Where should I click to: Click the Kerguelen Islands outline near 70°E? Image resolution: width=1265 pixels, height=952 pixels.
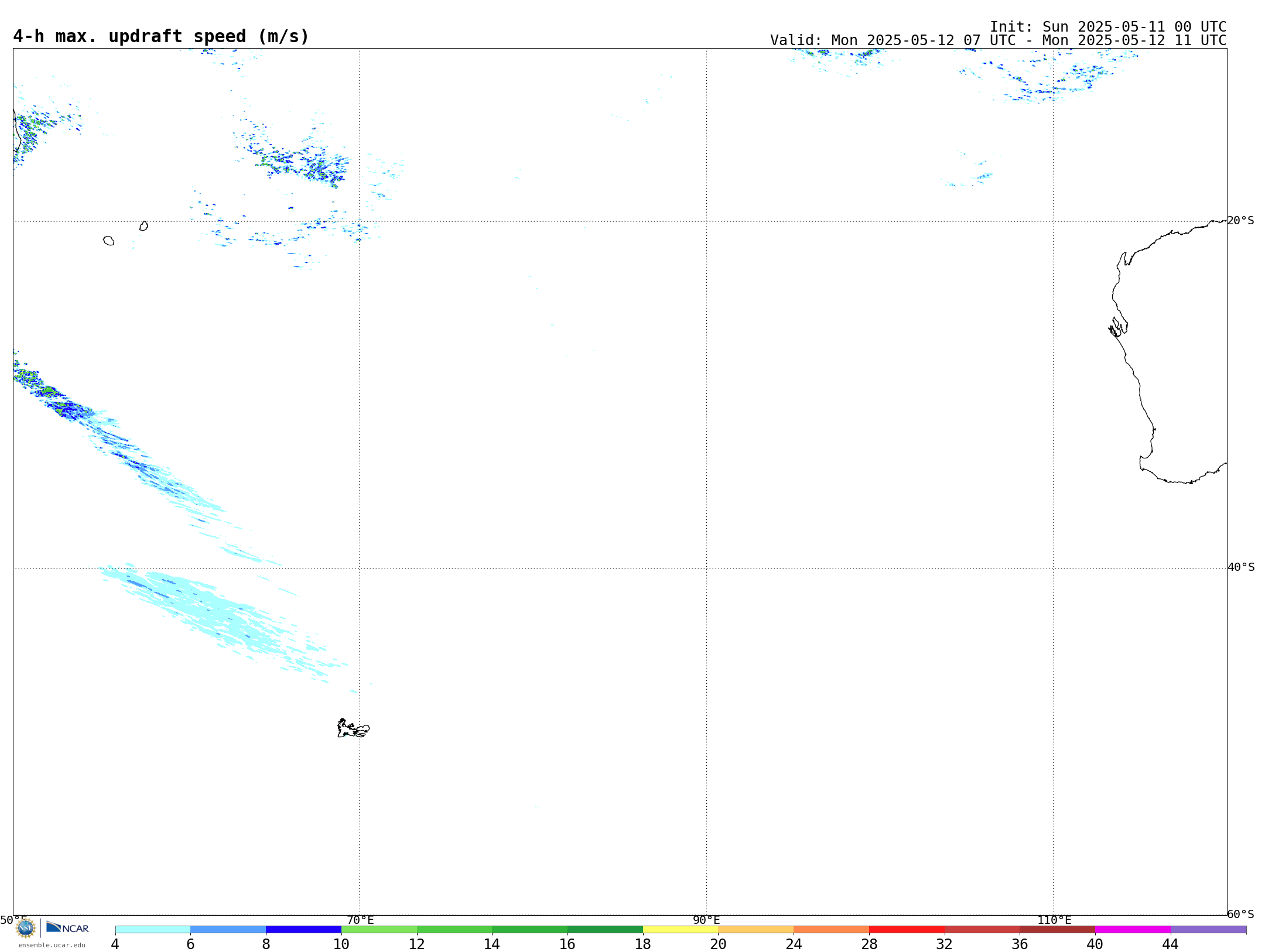click(x=353, y=728)
